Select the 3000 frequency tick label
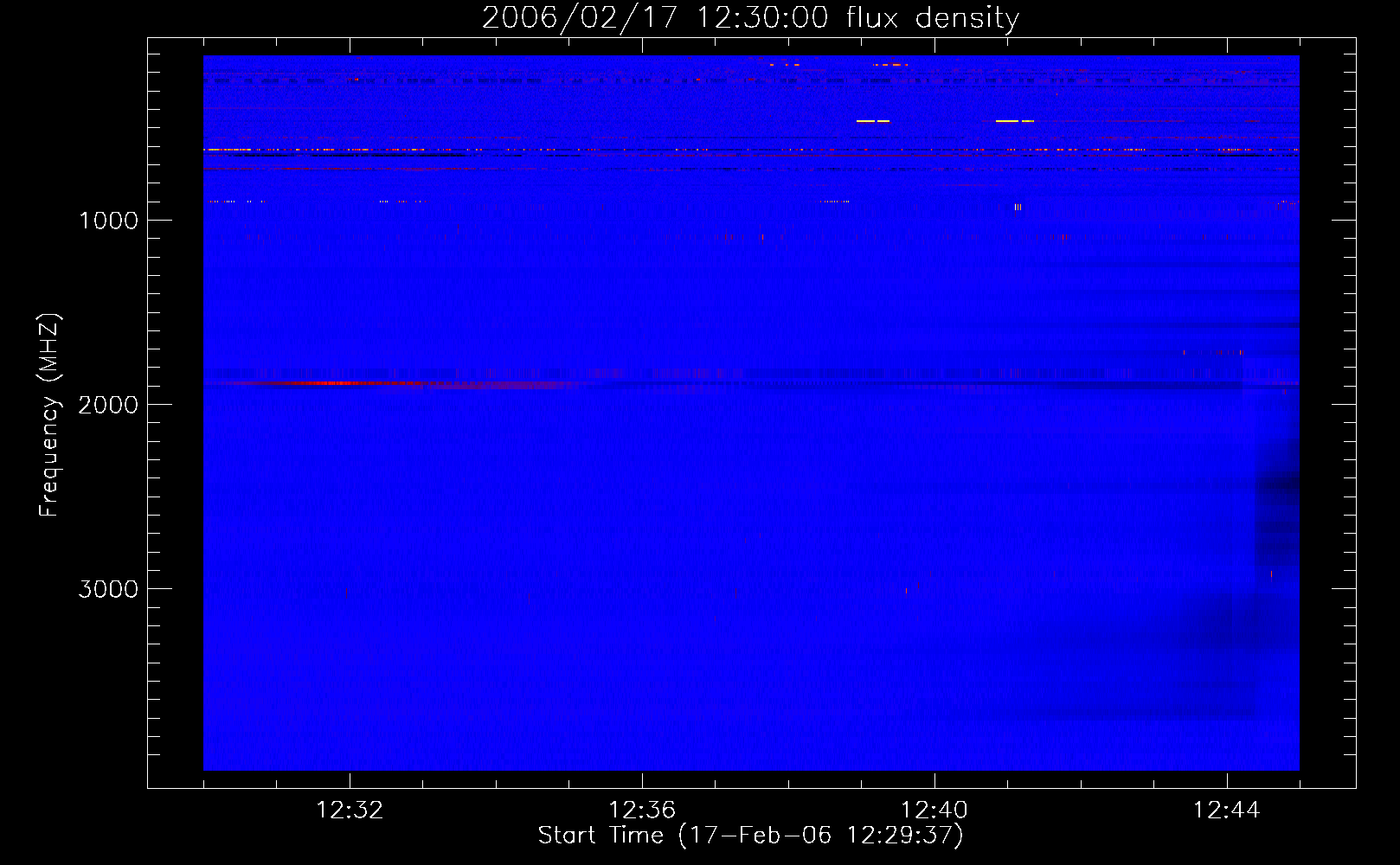 tap(108, 589)
